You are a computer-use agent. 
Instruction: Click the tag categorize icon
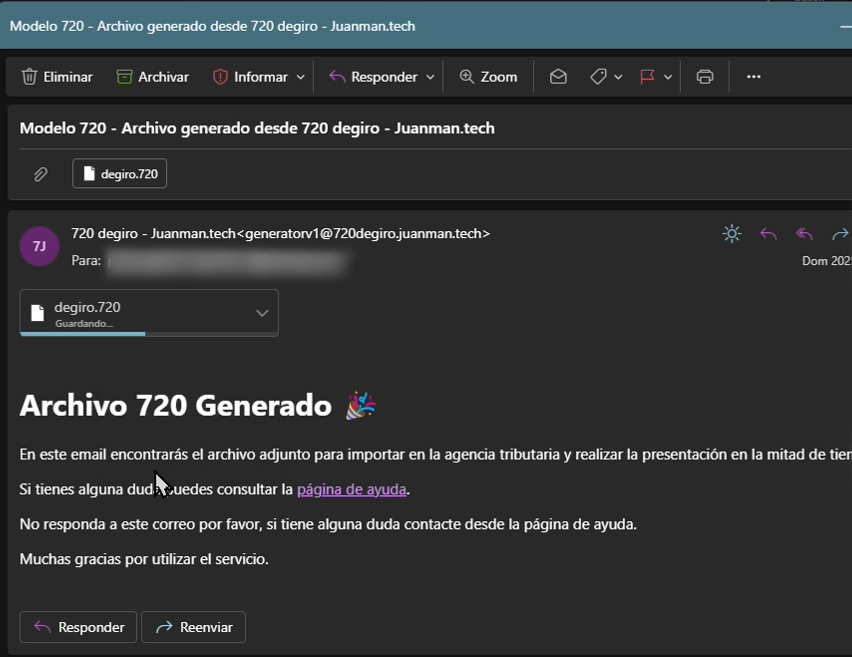[598, 77]
